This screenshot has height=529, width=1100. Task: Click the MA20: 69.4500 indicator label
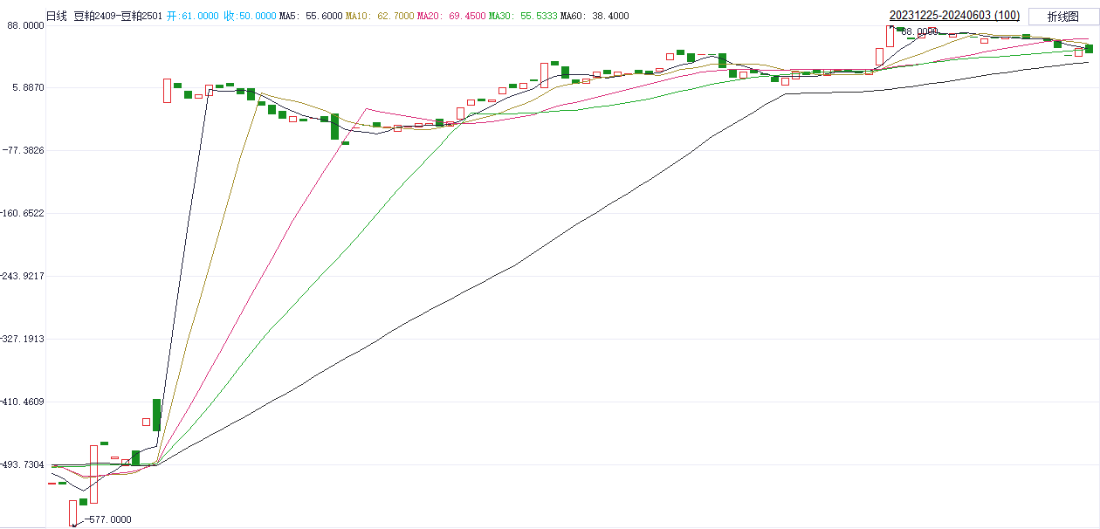451,15
